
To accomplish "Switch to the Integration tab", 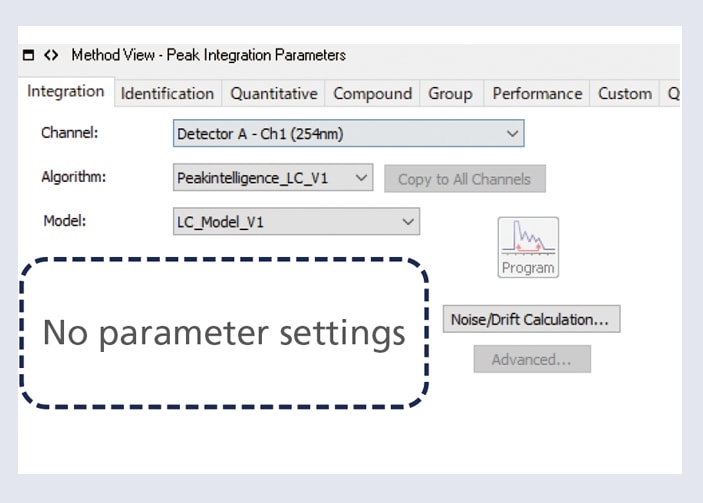I will 65,92.
